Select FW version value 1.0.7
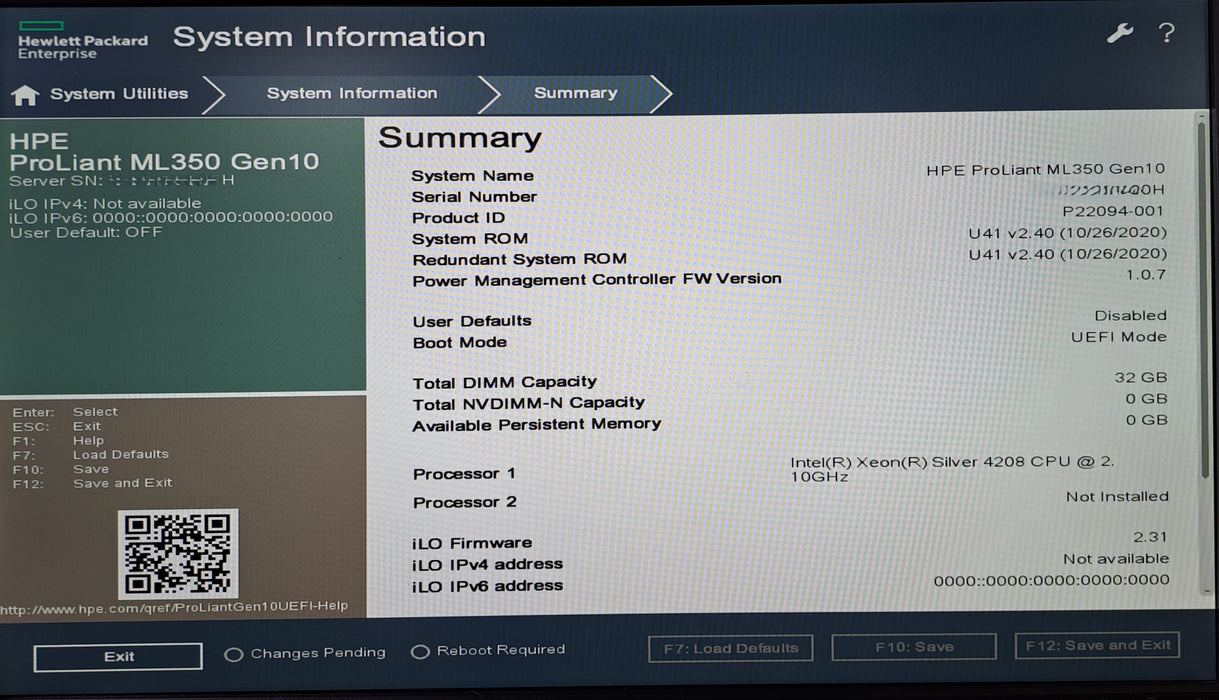The width and height of the screenshot is (1219, 700). point(1146,274)
